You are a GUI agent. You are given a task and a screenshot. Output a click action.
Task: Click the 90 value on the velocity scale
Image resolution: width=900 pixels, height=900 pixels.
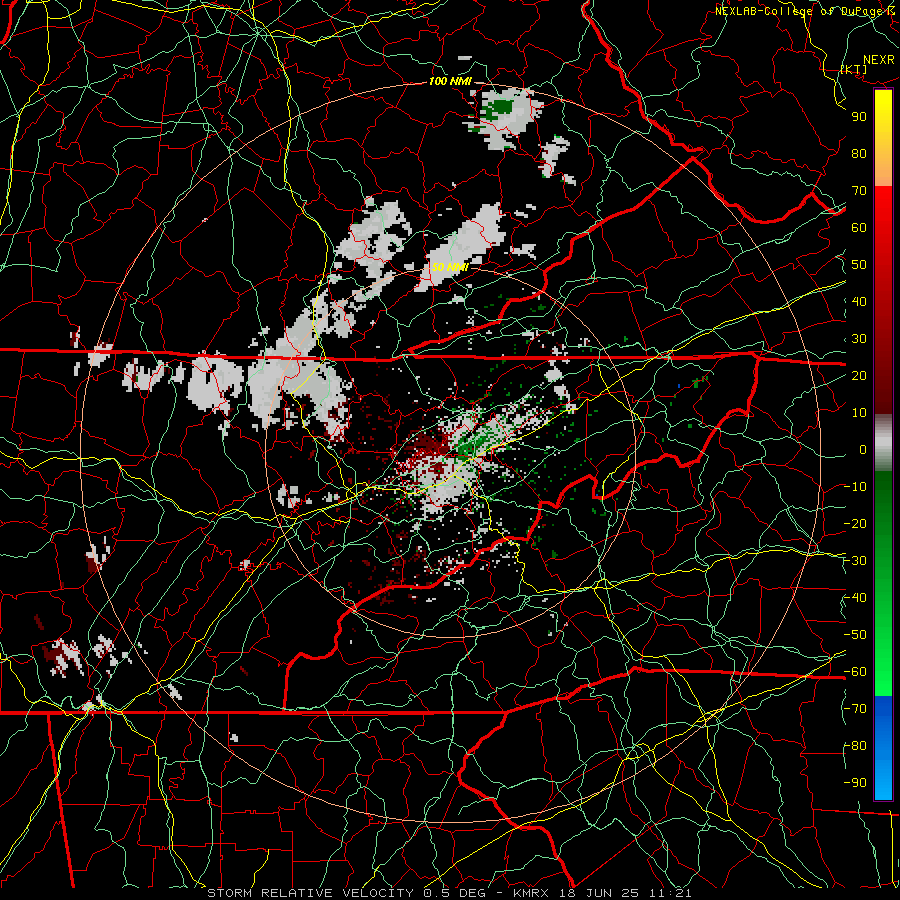pyautogui.click(x=859, y=117)
